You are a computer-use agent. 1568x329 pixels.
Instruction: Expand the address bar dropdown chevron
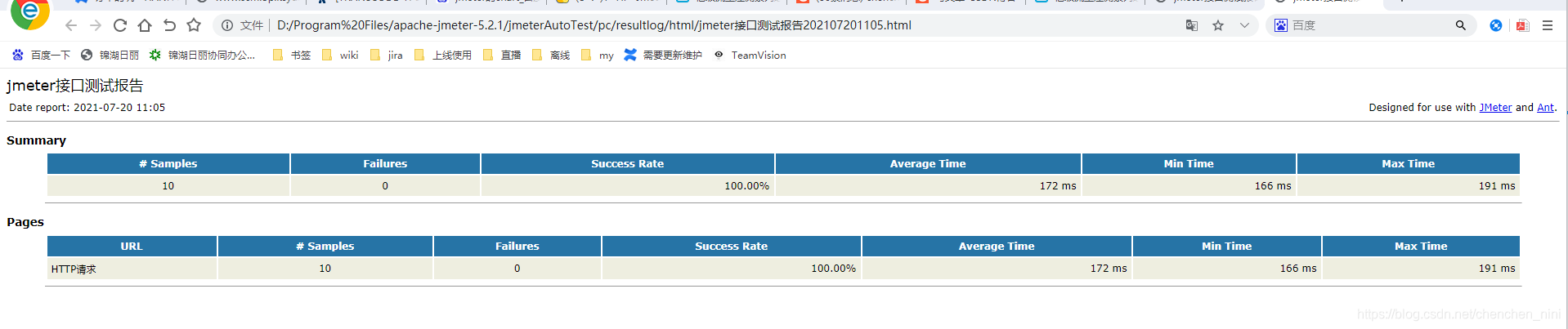pyautogui.click(x=1244, y=25)
